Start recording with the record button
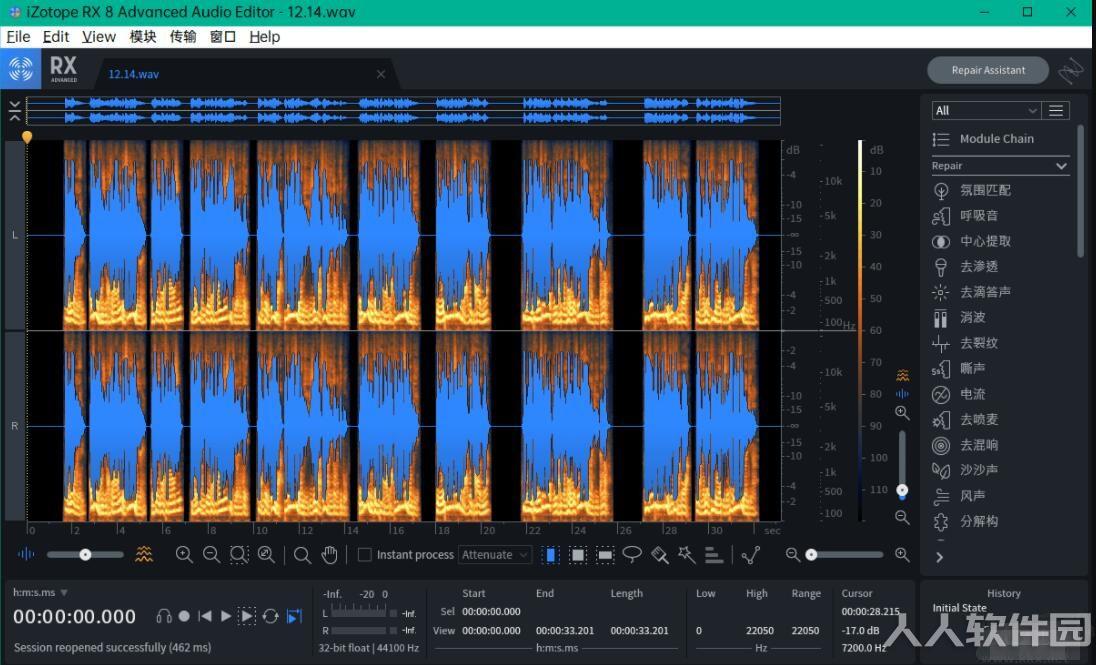The width and height of the screenshot is (1096, 665). pyautogui.click(x=184, y=616)
